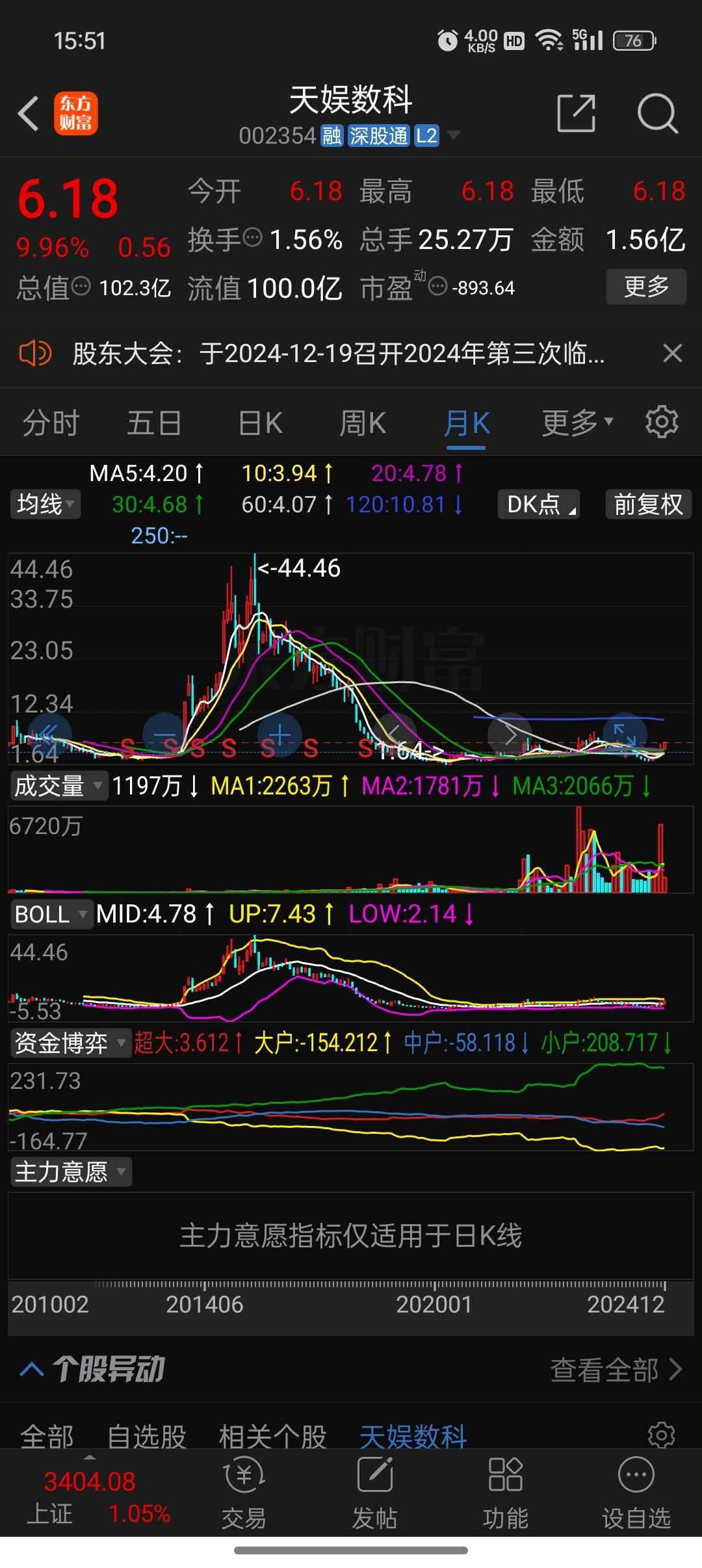This screenshot has width=702, height=1568.
Task: Tap the L2 level badge
Action: point(426,136)
